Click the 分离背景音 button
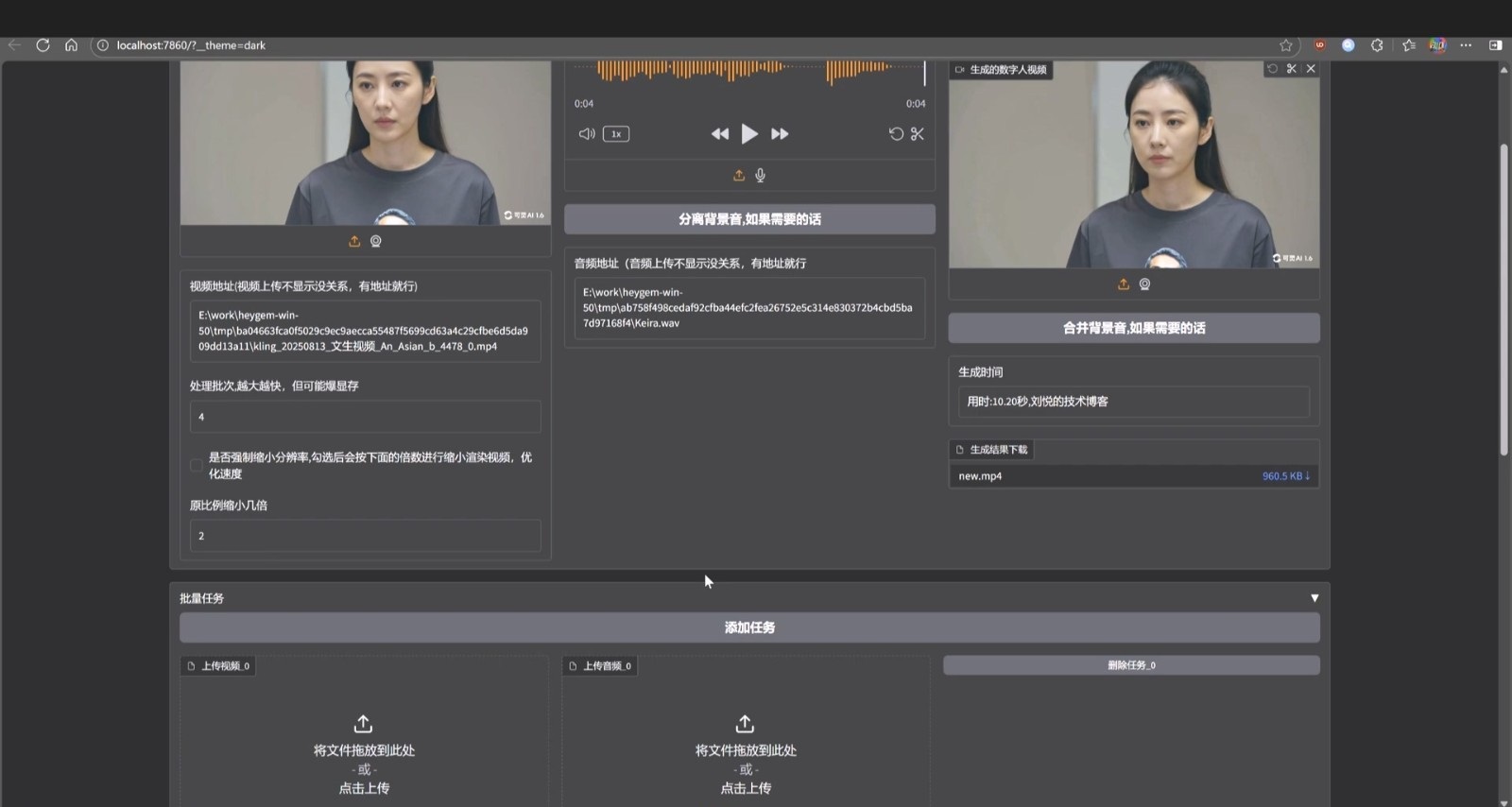The image size is (1512, 807). coord(749,219)
